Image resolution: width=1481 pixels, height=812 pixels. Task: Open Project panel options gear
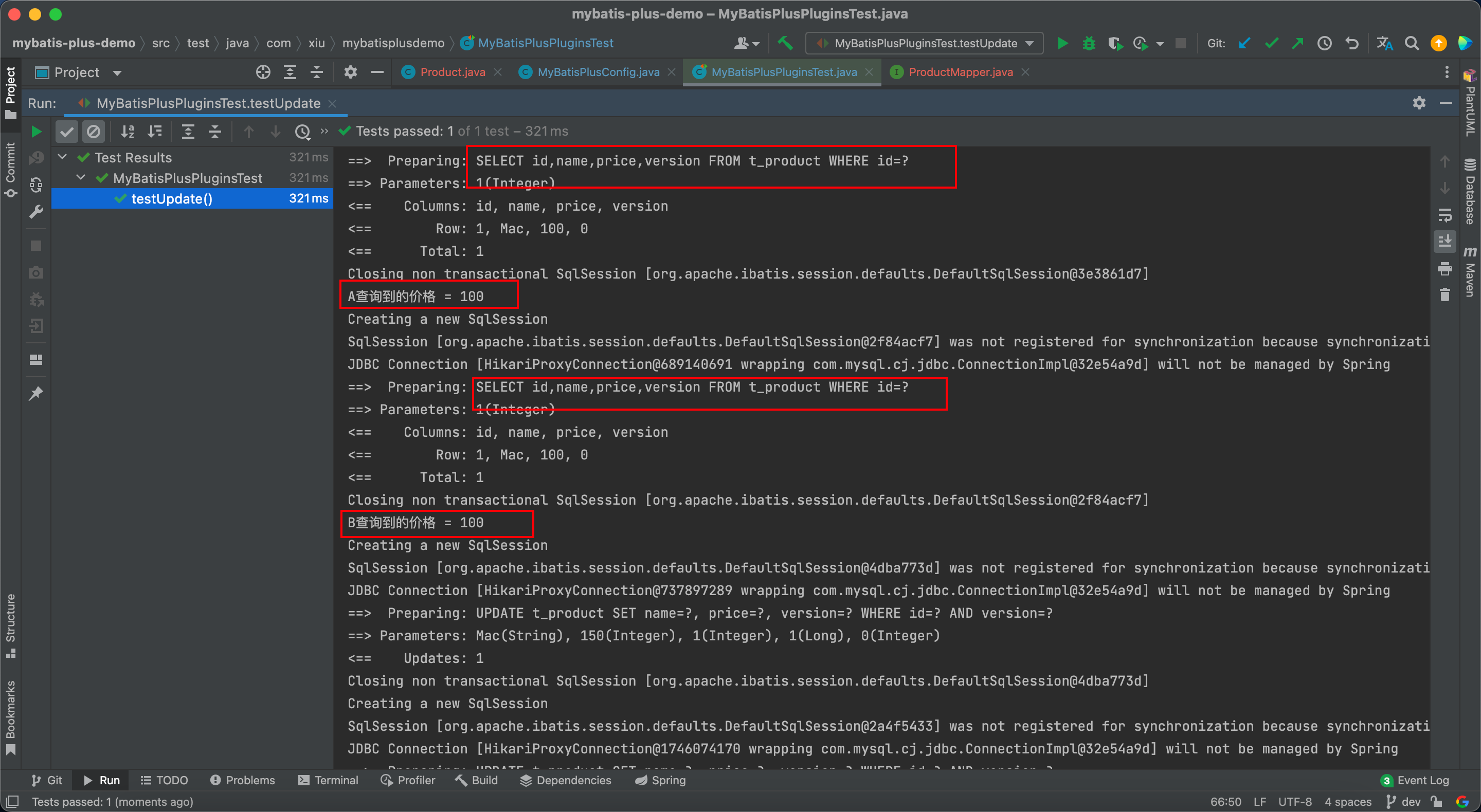pos(351,72)
